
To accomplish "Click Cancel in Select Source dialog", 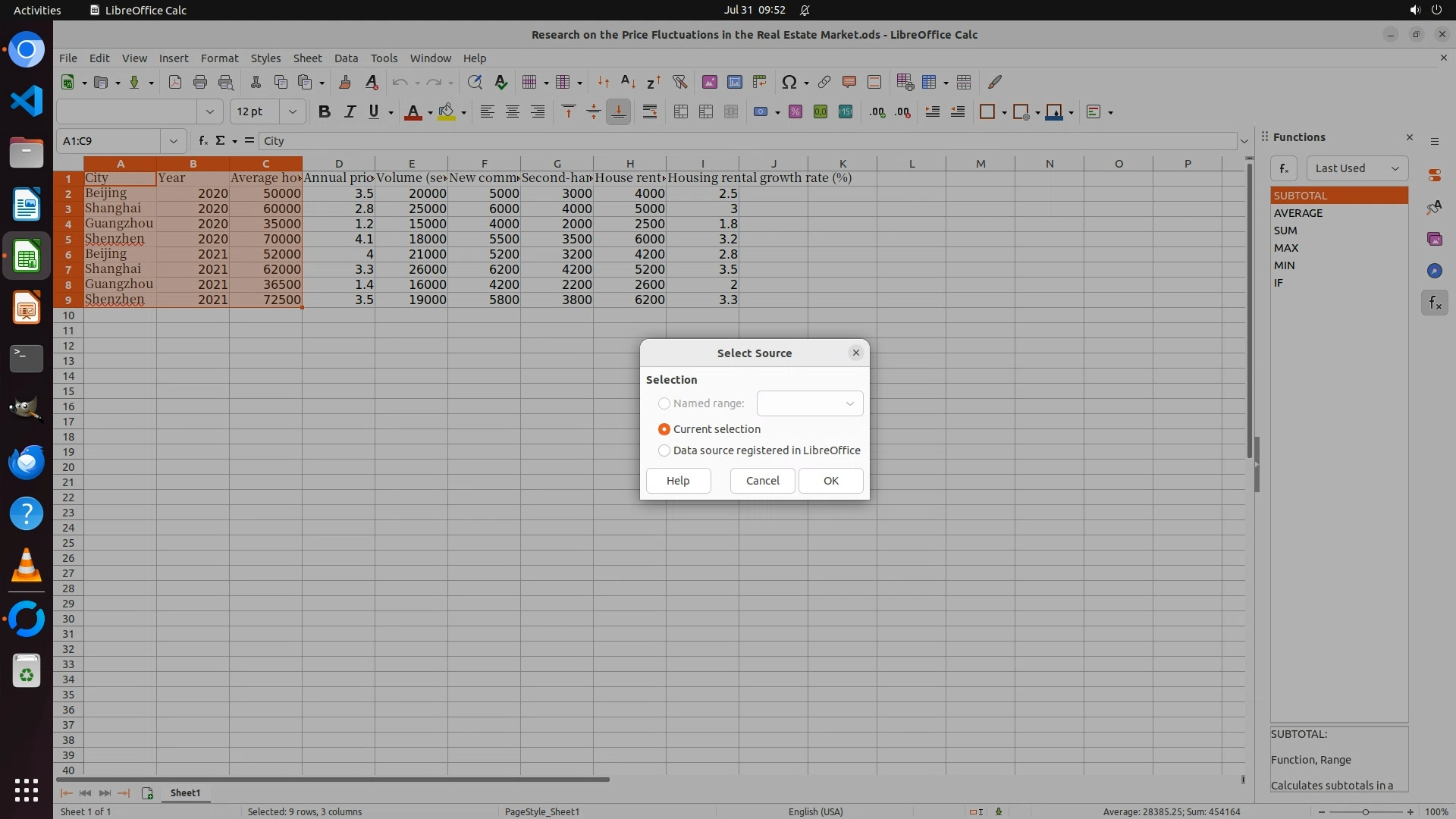I will [762, 481].
